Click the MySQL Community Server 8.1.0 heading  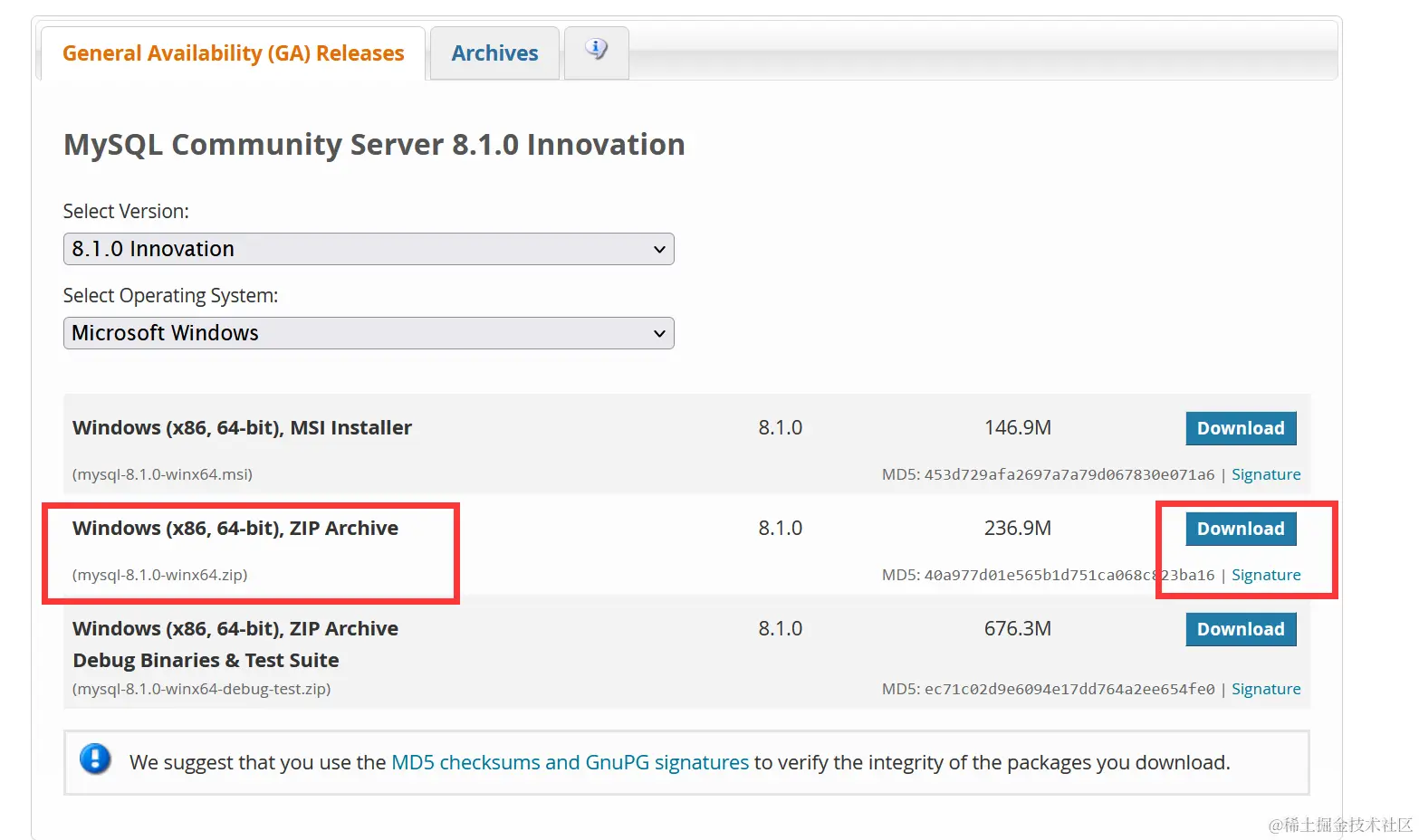[374, 145]
